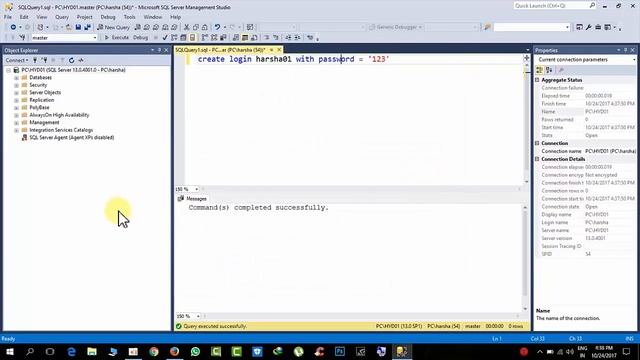
Task: Expand the Server Objects node
Action: tap(16, 93)
